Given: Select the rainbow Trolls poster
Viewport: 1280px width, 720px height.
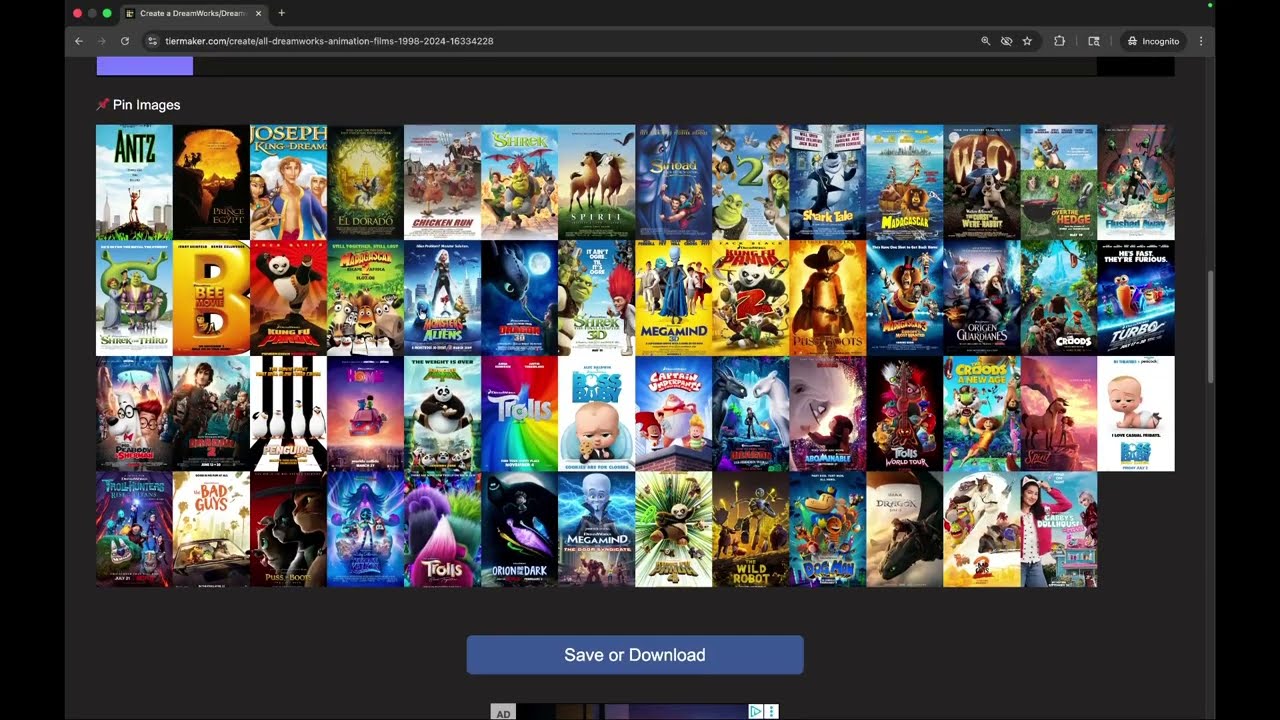Looking at the screenshot, I should tap(519, 414).
